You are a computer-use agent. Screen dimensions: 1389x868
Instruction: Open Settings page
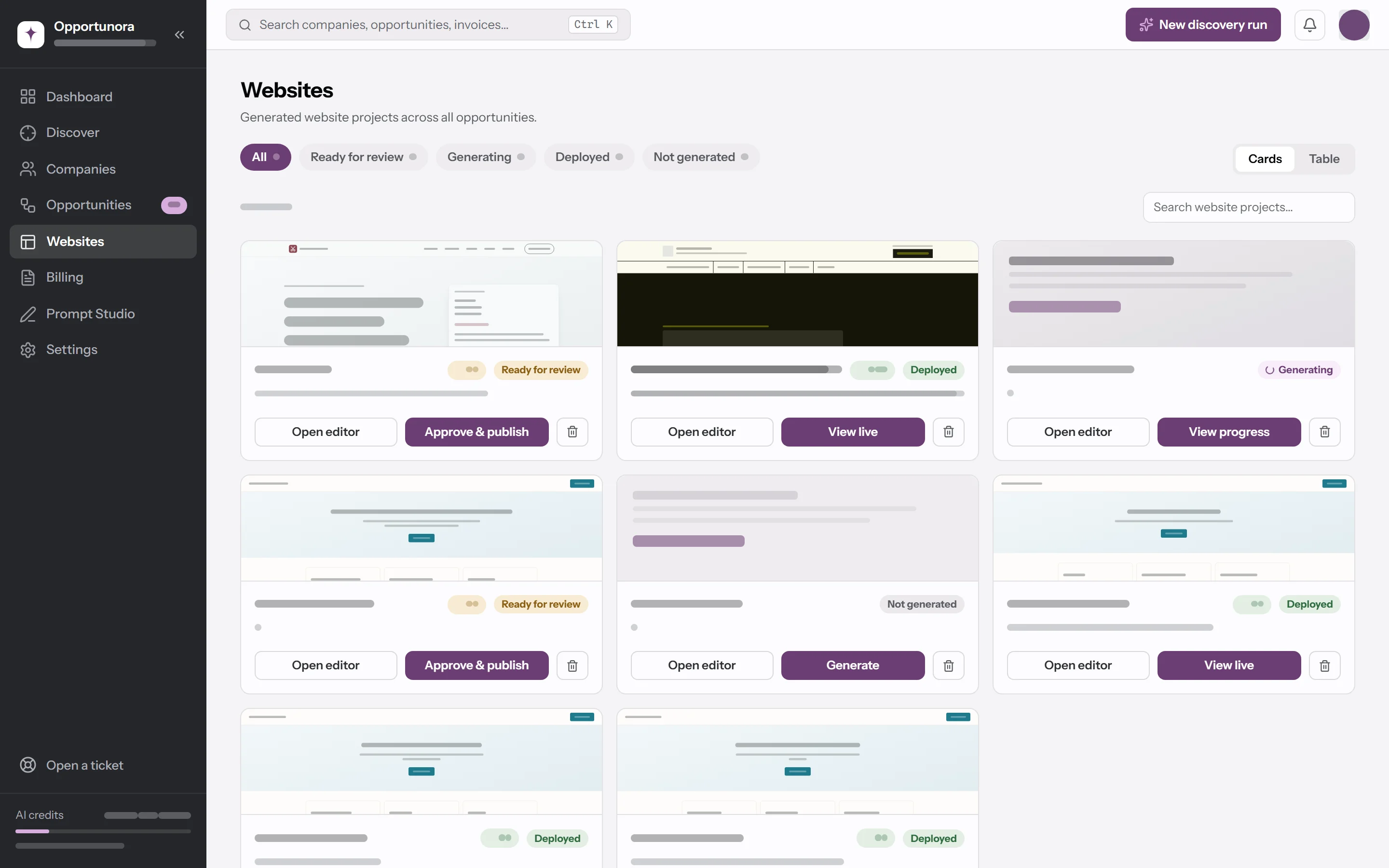pos(103,350)
